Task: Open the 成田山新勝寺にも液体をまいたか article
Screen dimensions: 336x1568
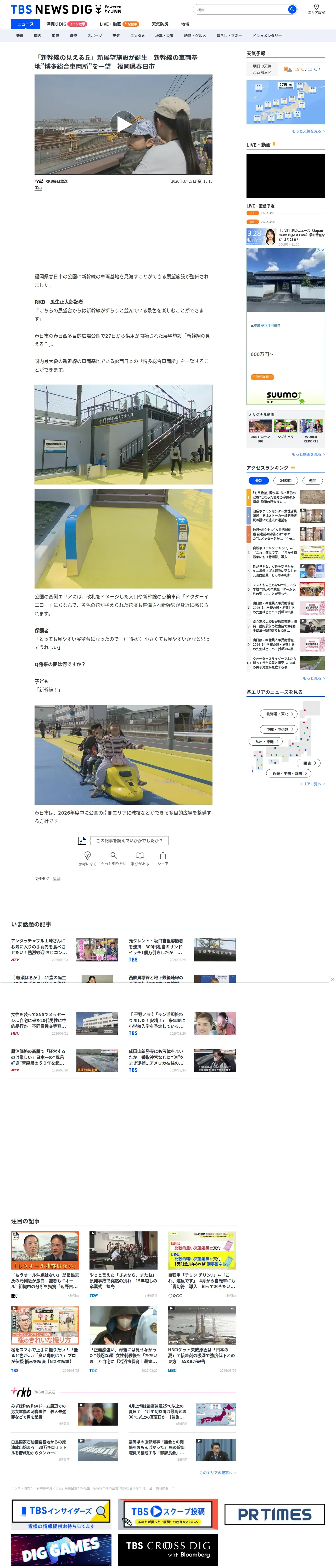Action: [182, 1060]
